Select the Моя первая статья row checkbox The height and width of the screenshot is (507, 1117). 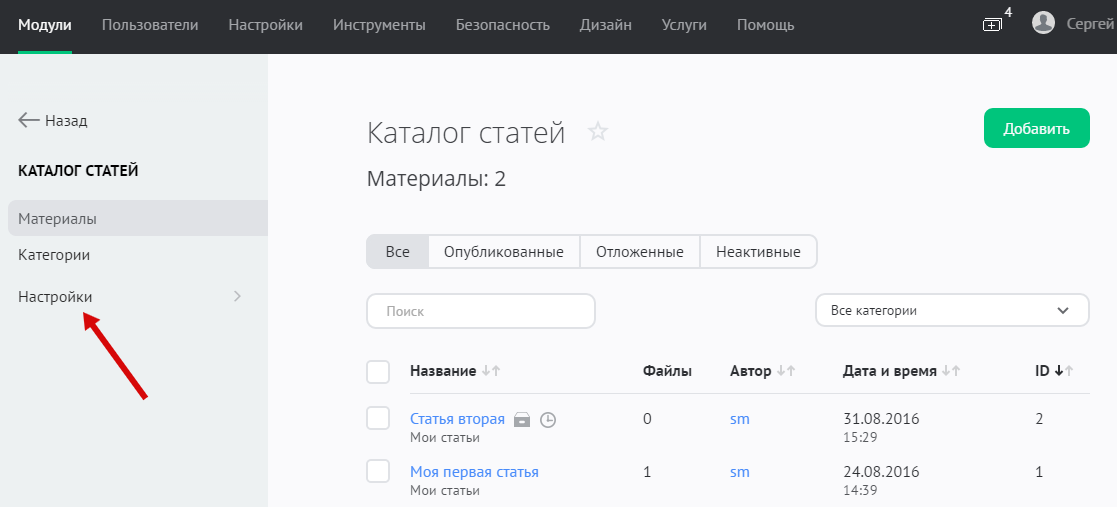click(x=378, y=471)
